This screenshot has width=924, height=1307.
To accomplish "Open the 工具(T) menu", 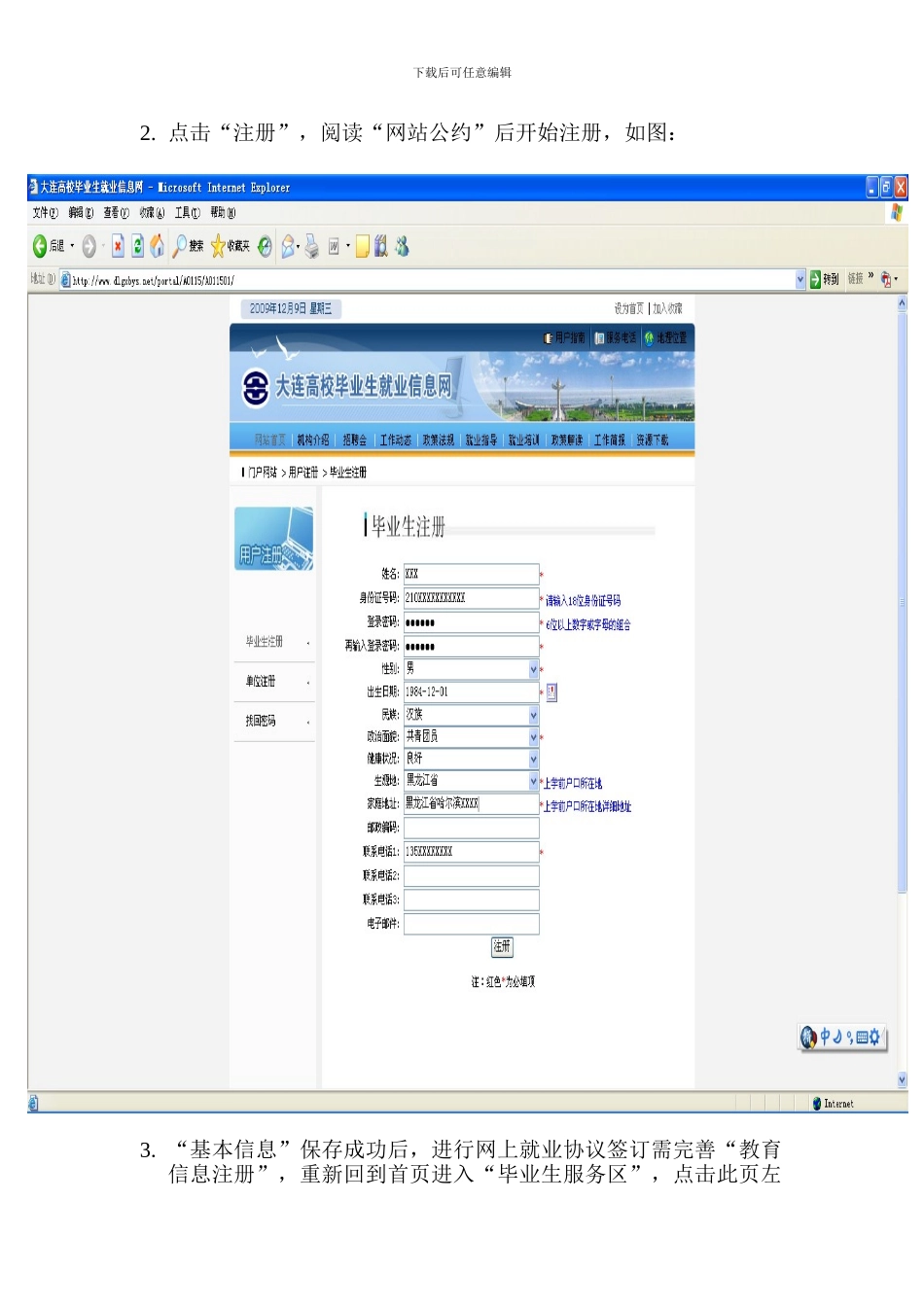I will click(188, 212).
